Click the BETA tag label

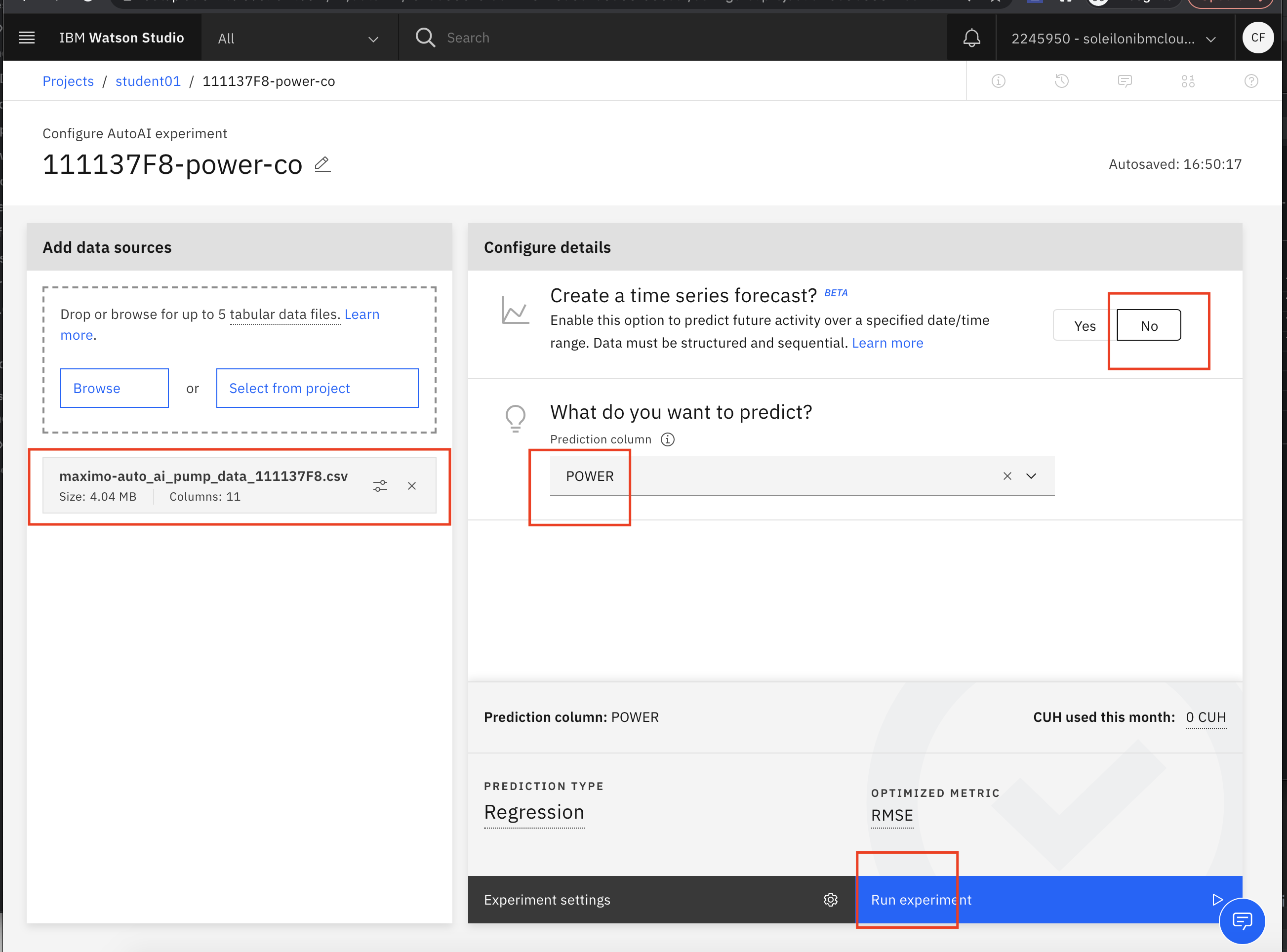836,293
